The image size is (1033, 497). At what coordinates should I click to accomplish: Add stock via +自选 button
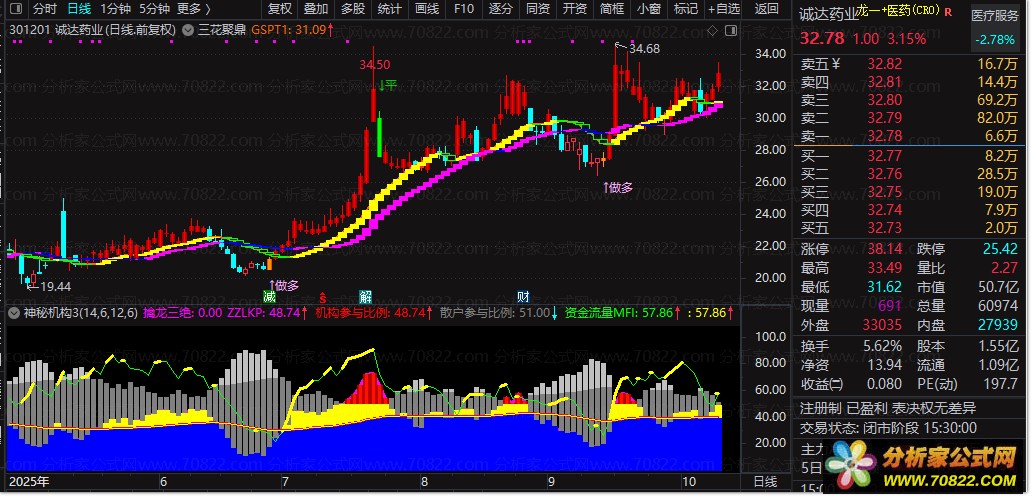[724, 9]
